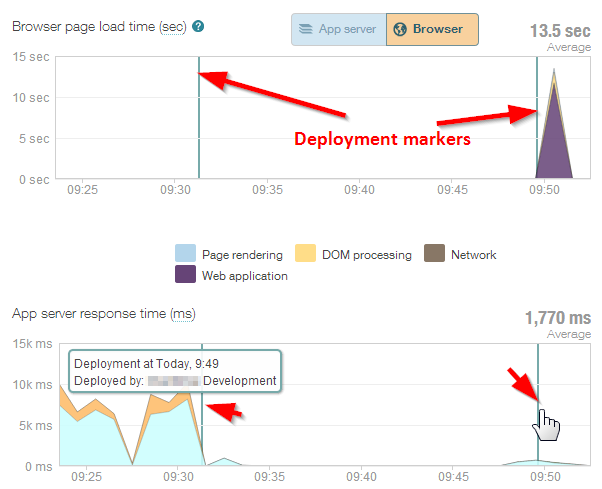The image size is (602, 489).
Task: Select the 09:31 deployment marker in browser chart
Action: pos(199,117)
